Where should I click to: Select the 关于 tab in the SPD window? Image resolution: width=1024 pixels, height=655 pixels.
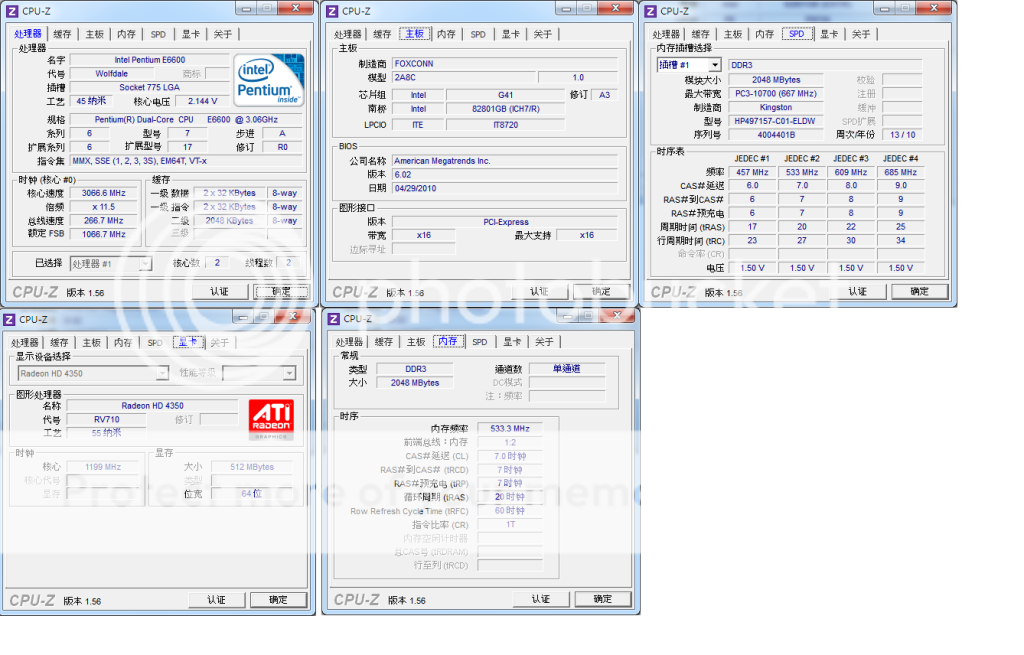pyautogui.click(x=861, y=34)
